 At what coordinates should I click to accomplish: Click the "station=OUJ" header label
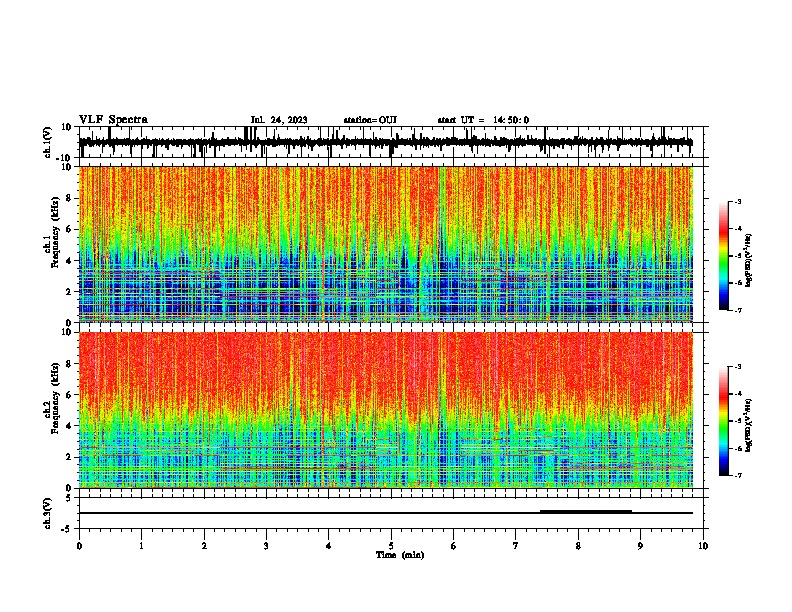pyautogui.click(x=370, y=120)
